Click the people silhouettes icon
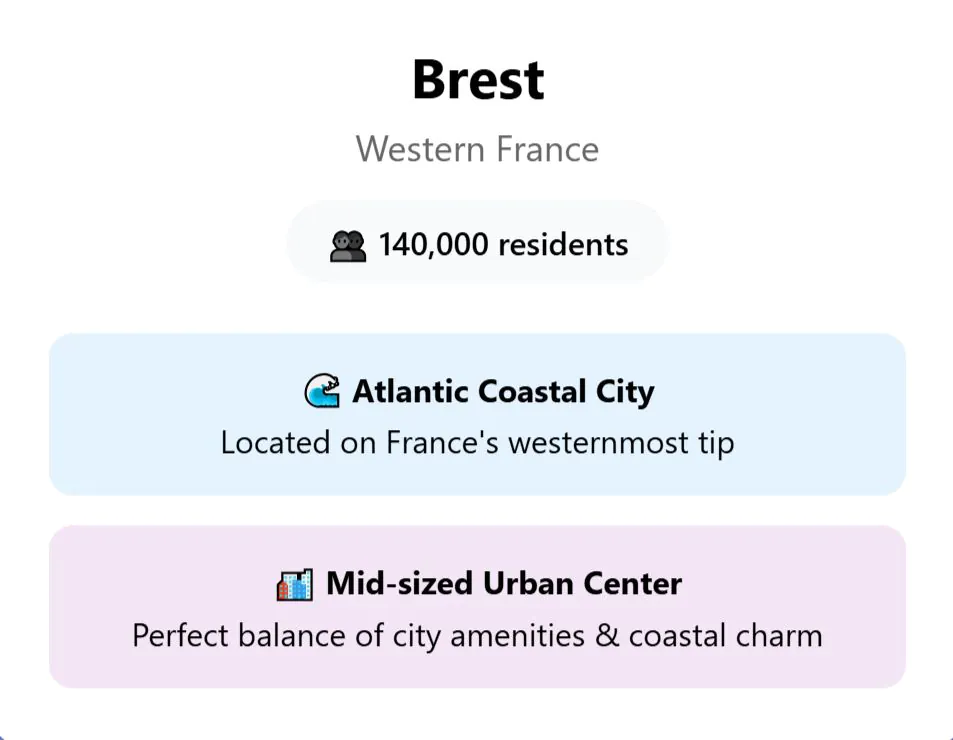Screen dimensions: 953x740 click(x=348, y=245)
